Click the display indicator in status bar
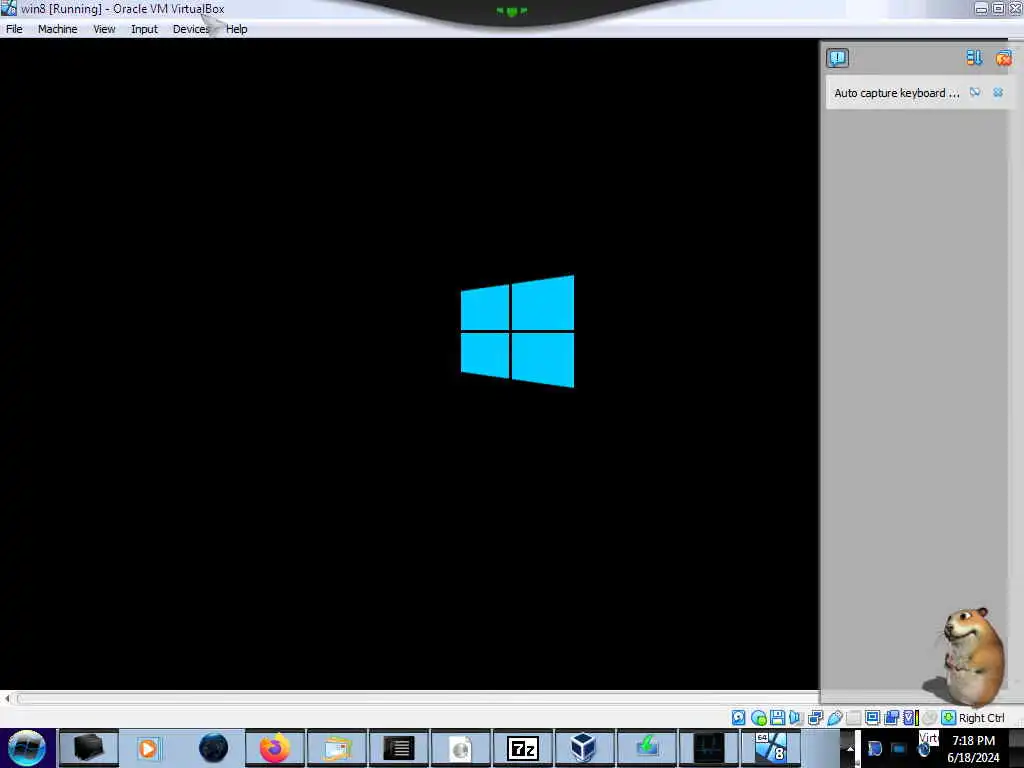Viewport: 1024px width, 768px height. point(872,718)
